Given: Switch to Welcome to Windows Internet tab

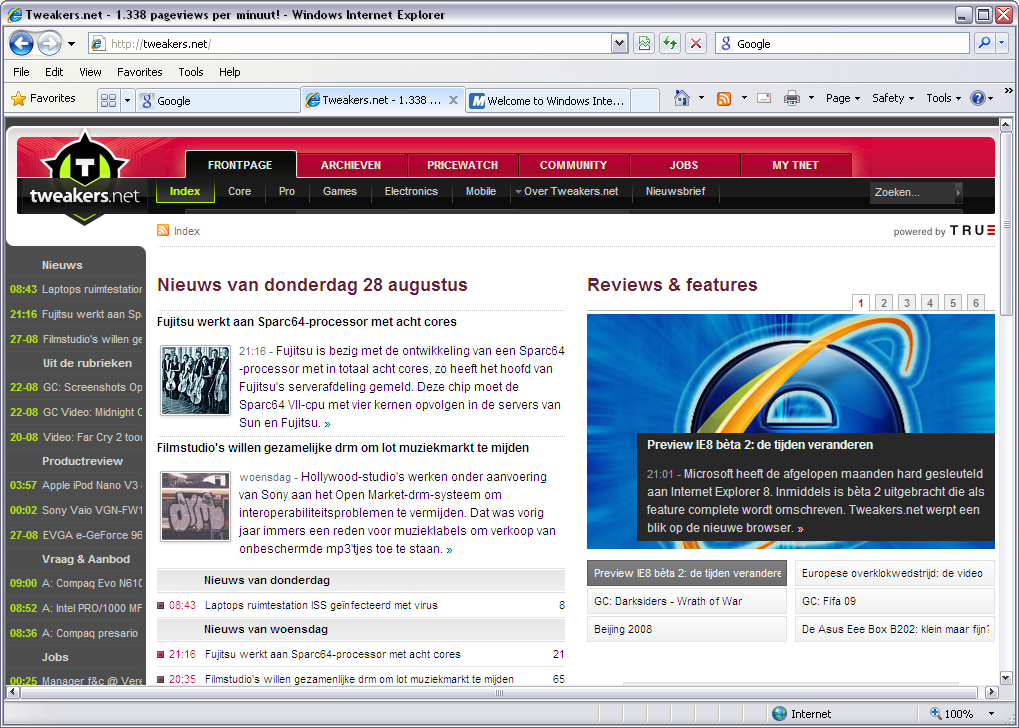Looking at the screenshot, I should coord(548,101).
